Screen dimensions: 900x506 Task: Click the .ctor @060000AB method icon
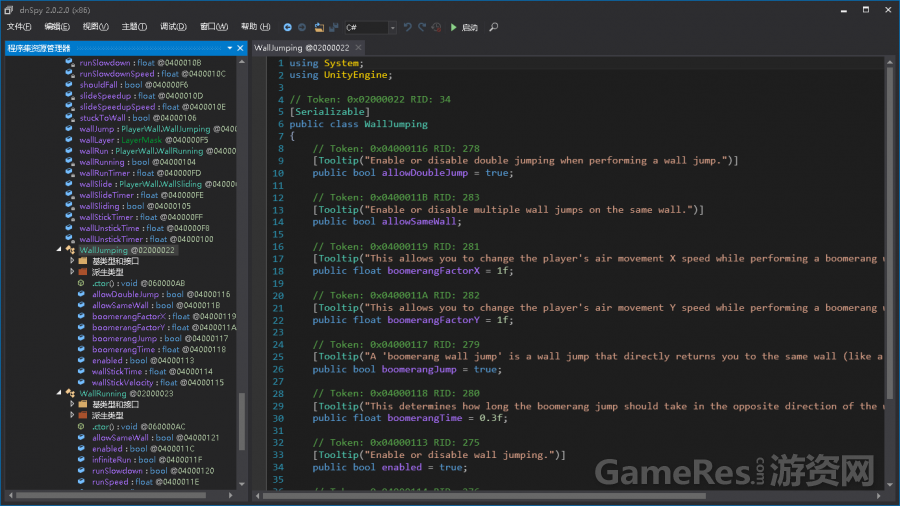(x=82, y=283)
